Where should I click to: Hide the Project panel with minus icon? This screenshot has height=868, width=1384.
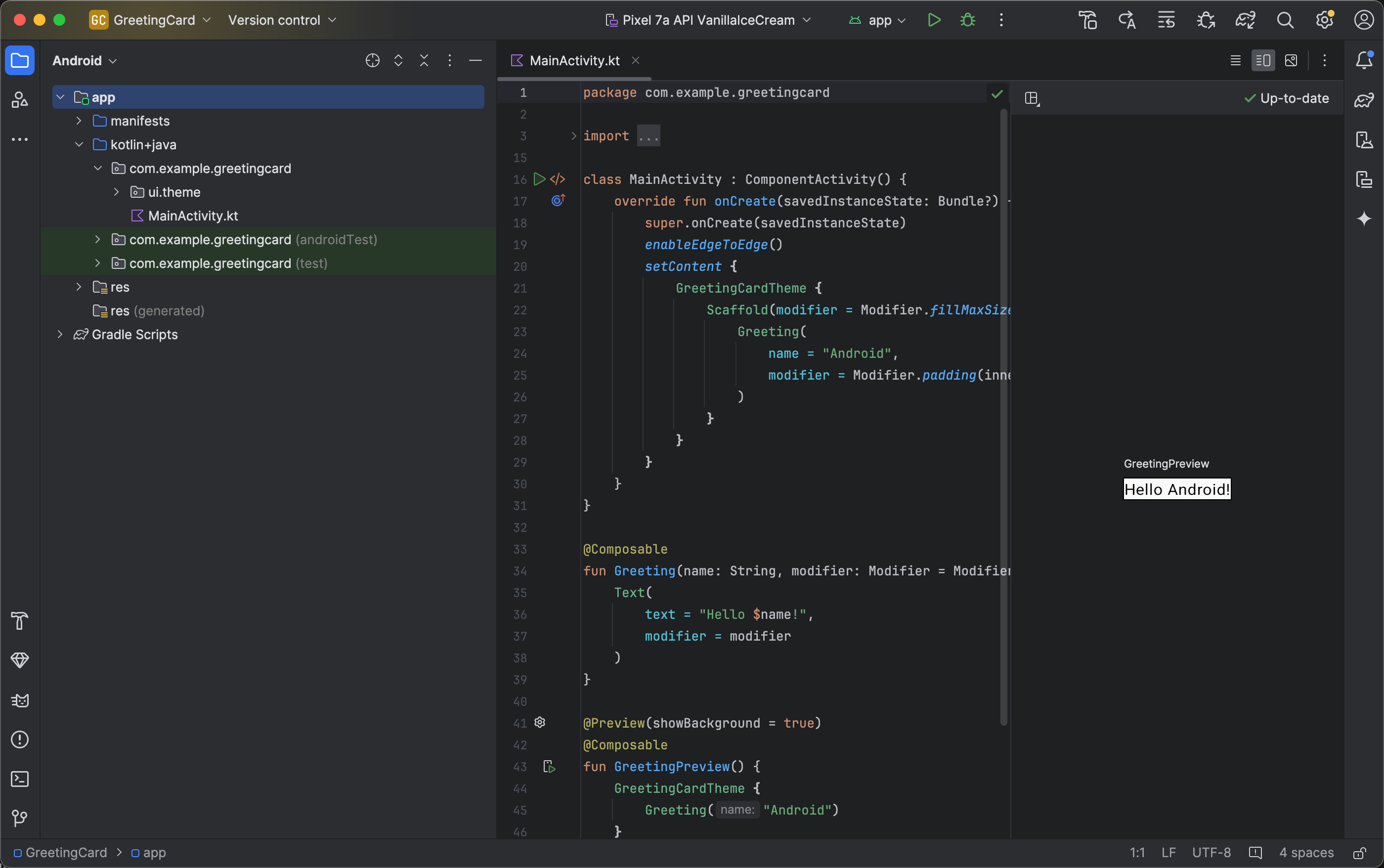[x=476, y=60]
